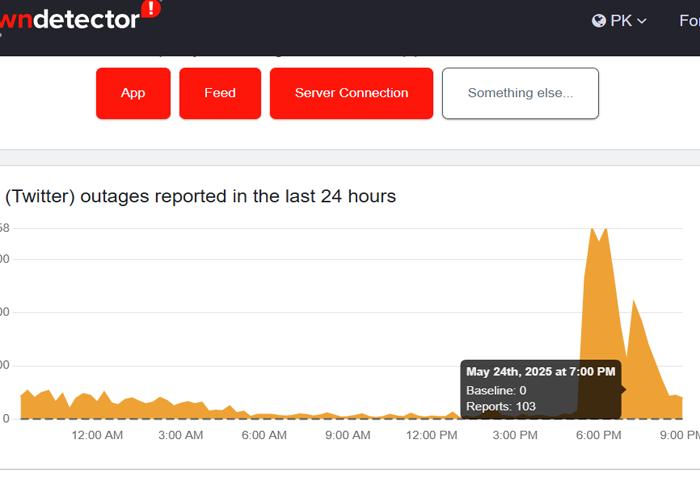Image resolution: width=700 pixels, height=480 pixels.
Task: Choose the 'Something else...' option
Action: coord(520,93)
